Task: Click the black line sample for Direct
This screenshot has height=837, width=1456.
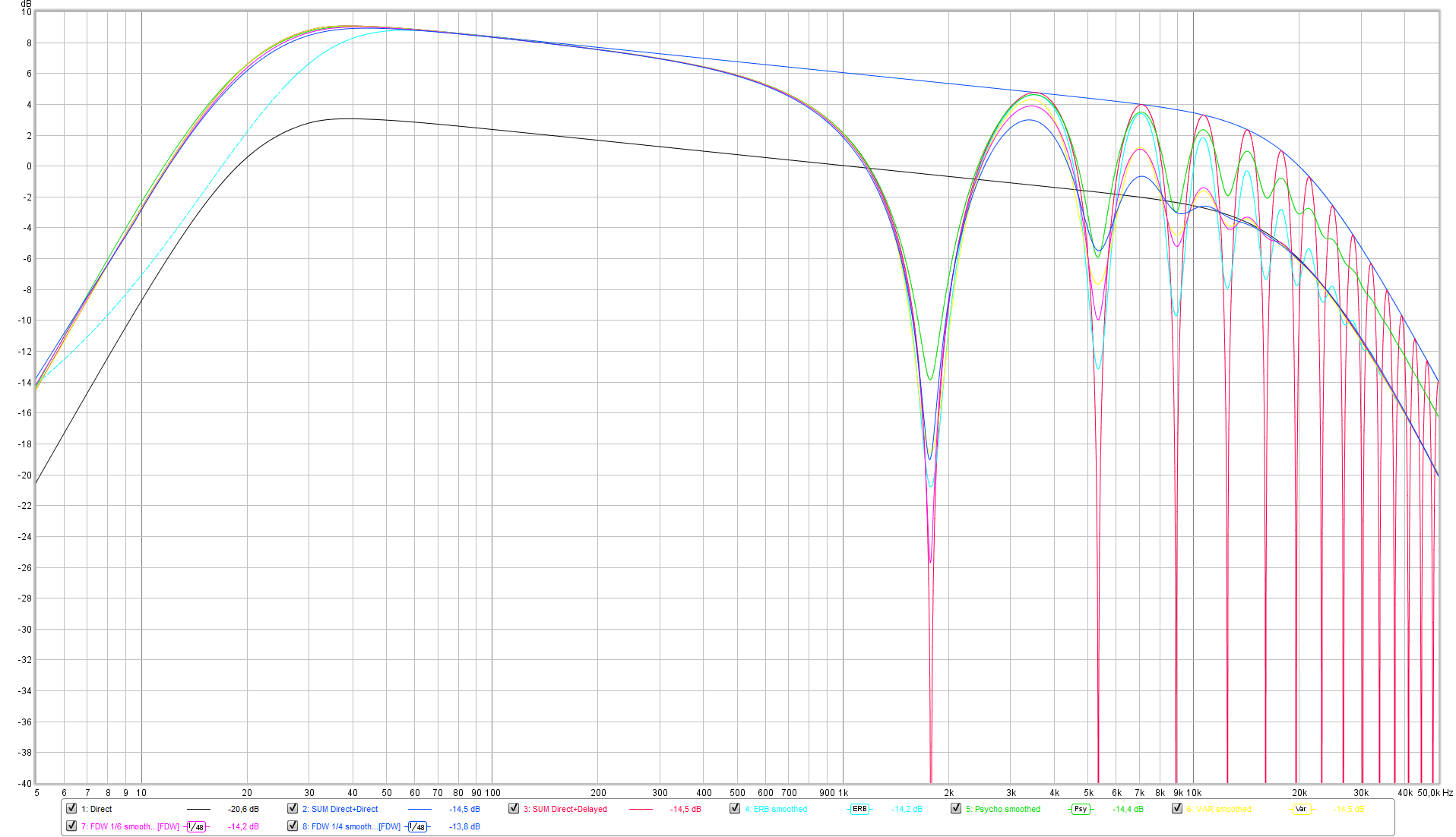Action: click(198, 810)
